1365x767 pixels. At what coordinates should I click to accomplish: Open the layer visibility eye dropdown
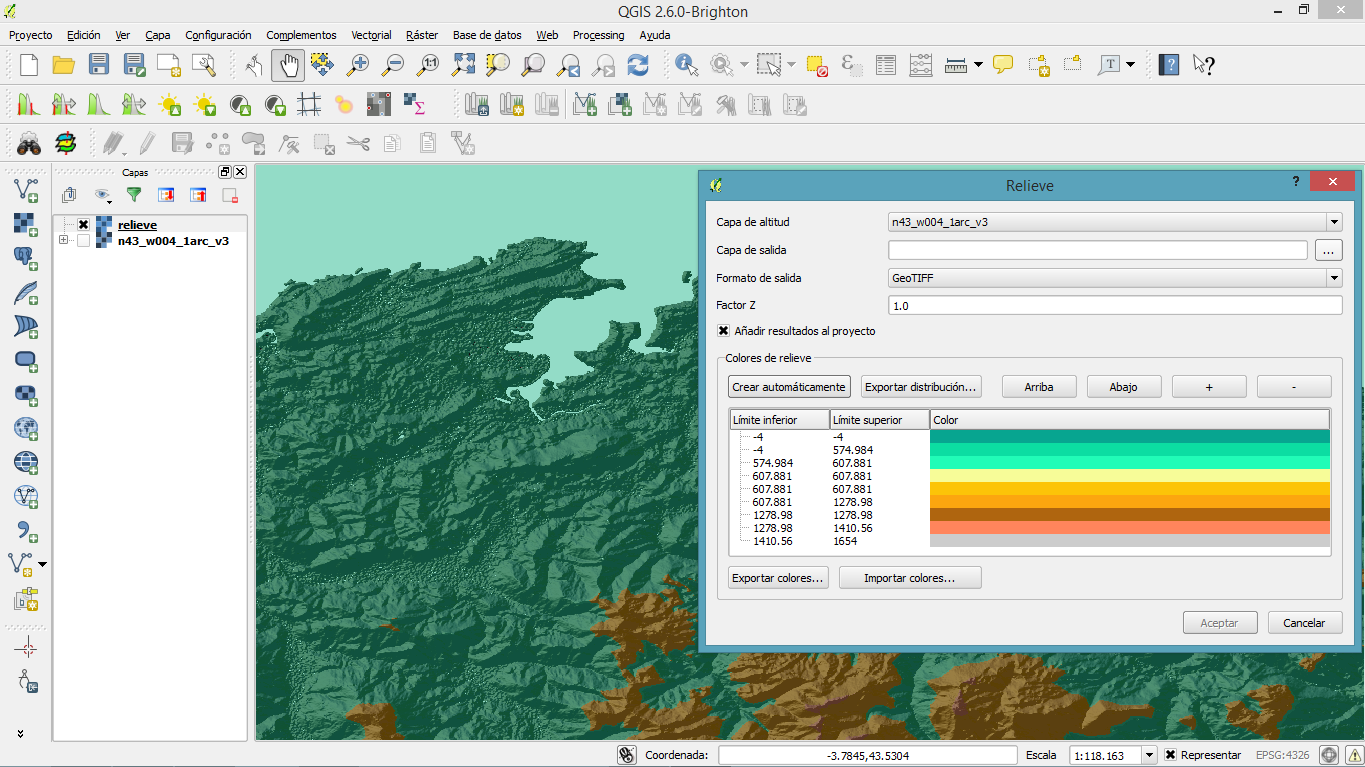108,203
